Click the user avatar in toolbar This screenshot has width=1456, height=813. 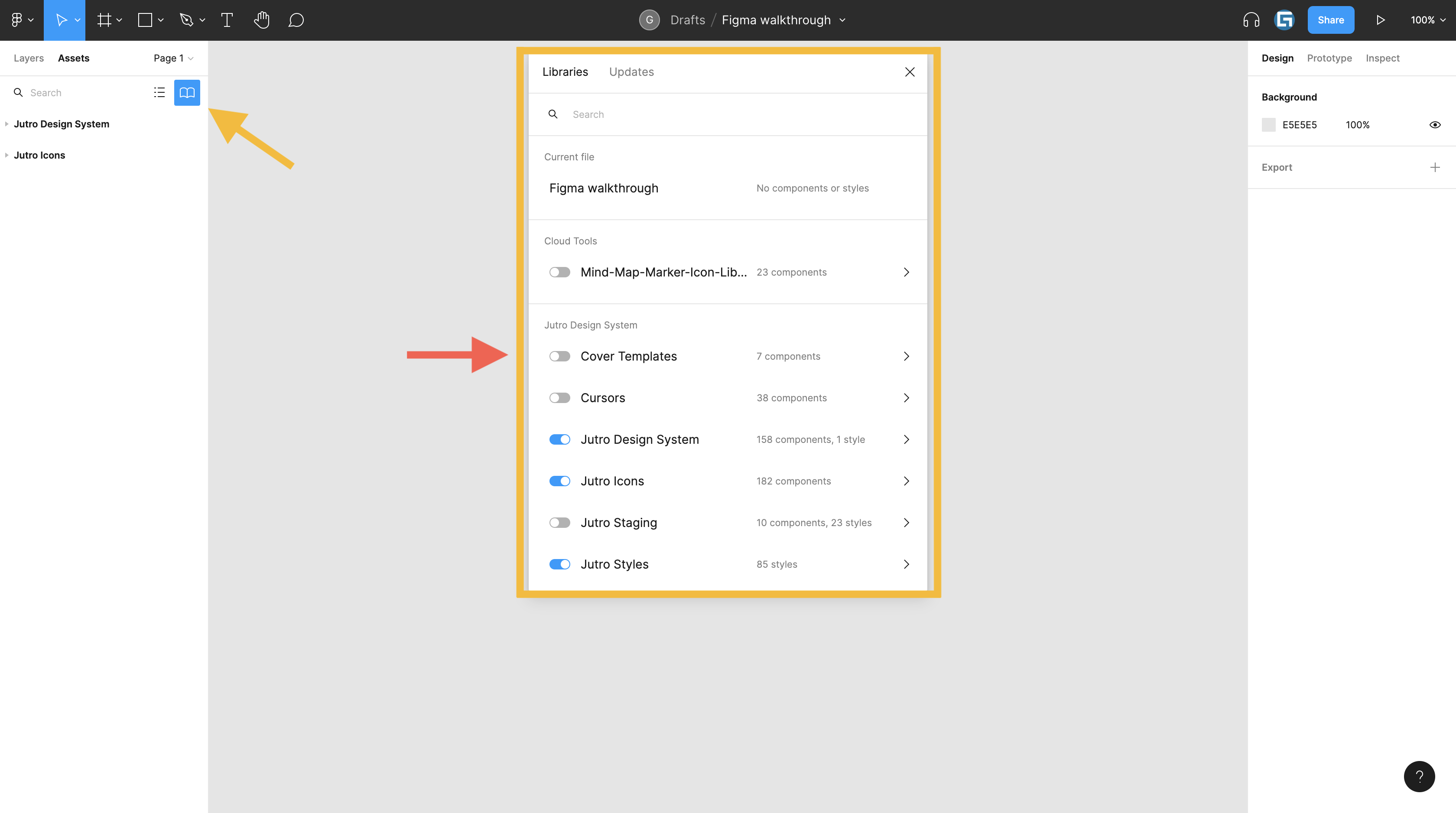1284,20
